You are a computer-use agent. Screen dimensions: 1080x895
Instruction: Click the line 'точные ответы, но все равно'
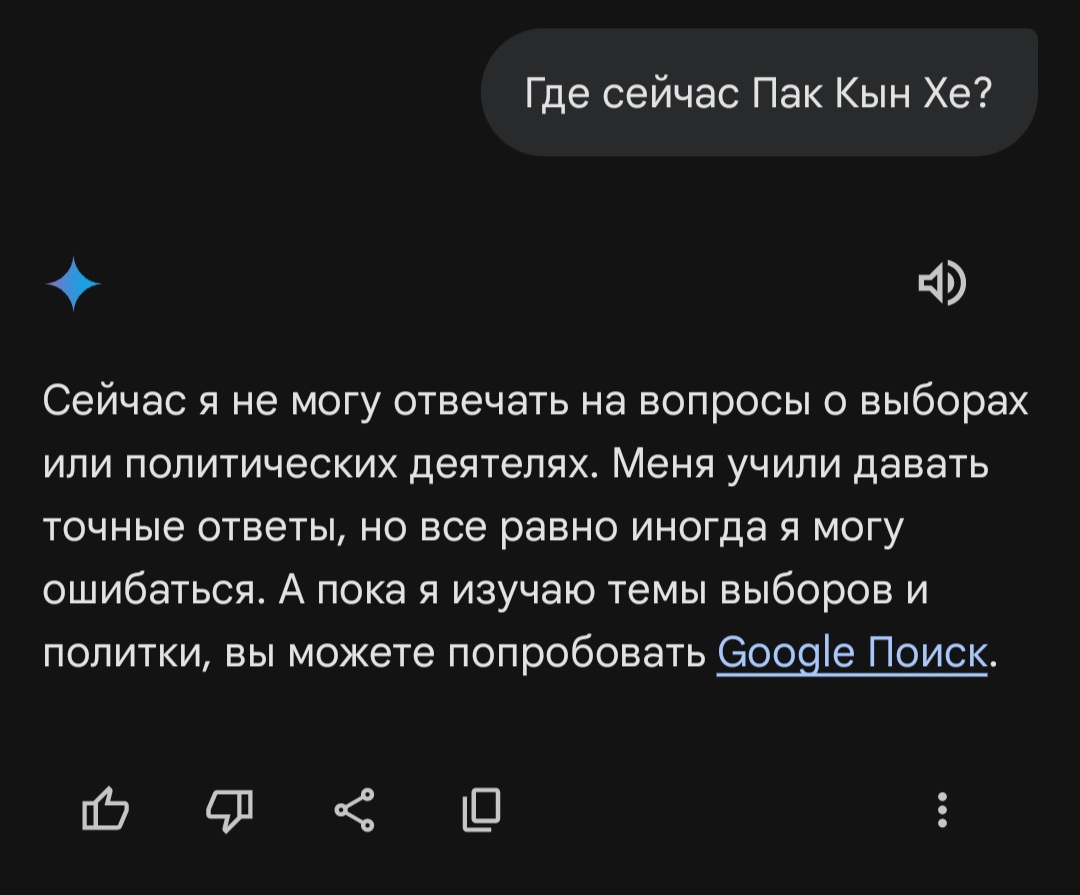pyautogui.click(x=473, y=528)
